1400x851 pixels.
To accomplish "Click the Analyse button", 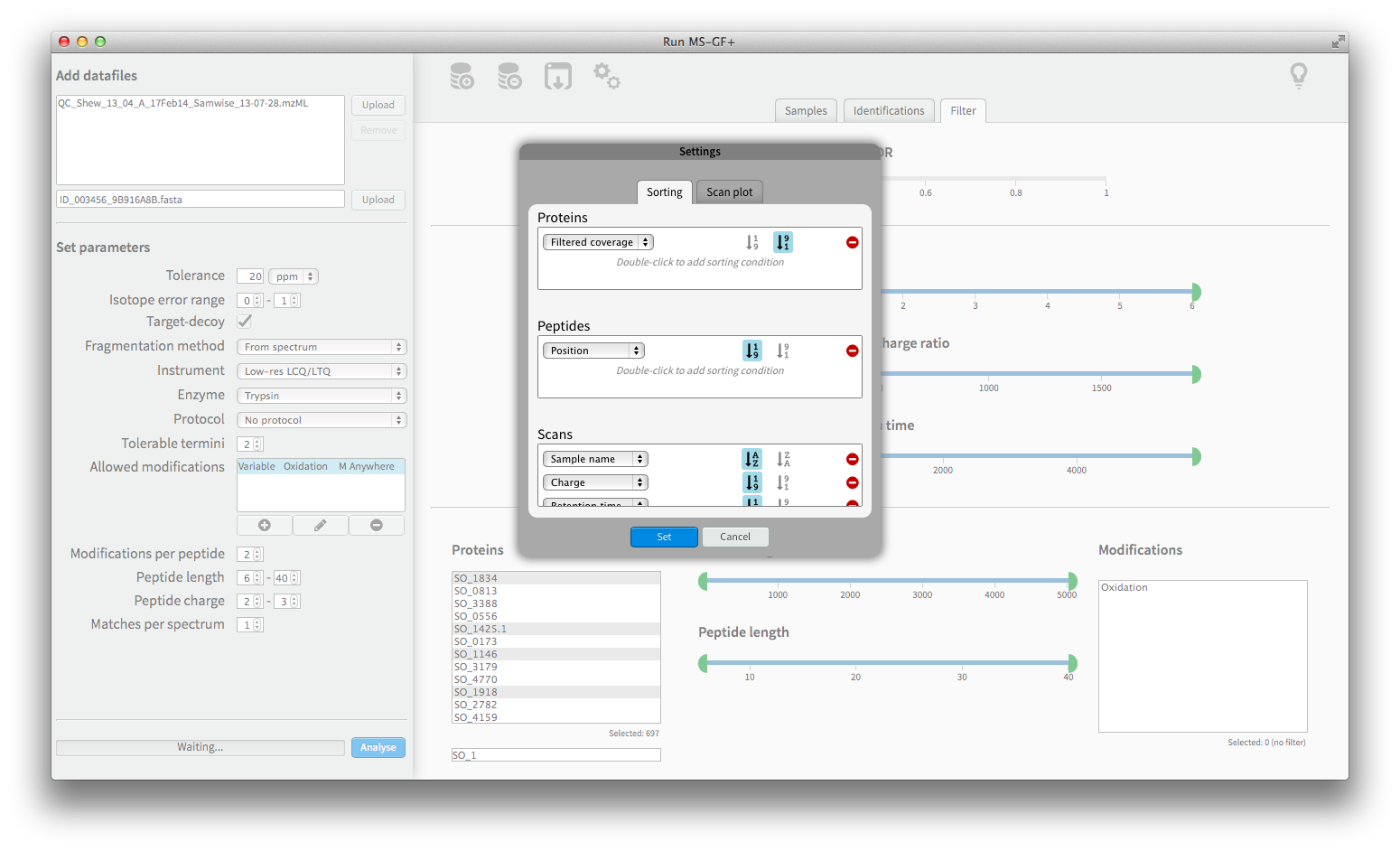I will 378,747.
